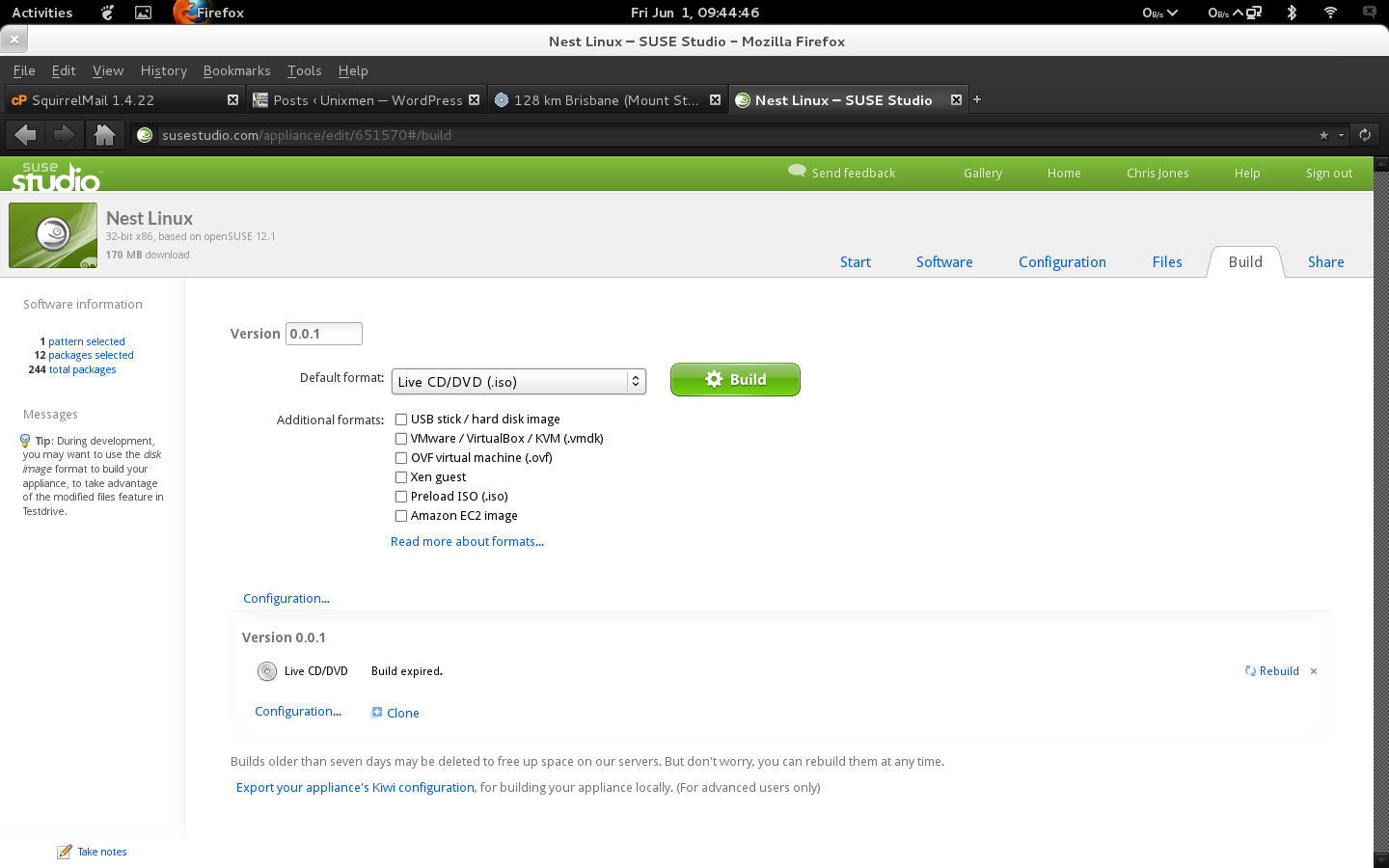Switch to the 128 km Brisbane tab
This screenshot has height=868, width=1389.
(607, 100)
